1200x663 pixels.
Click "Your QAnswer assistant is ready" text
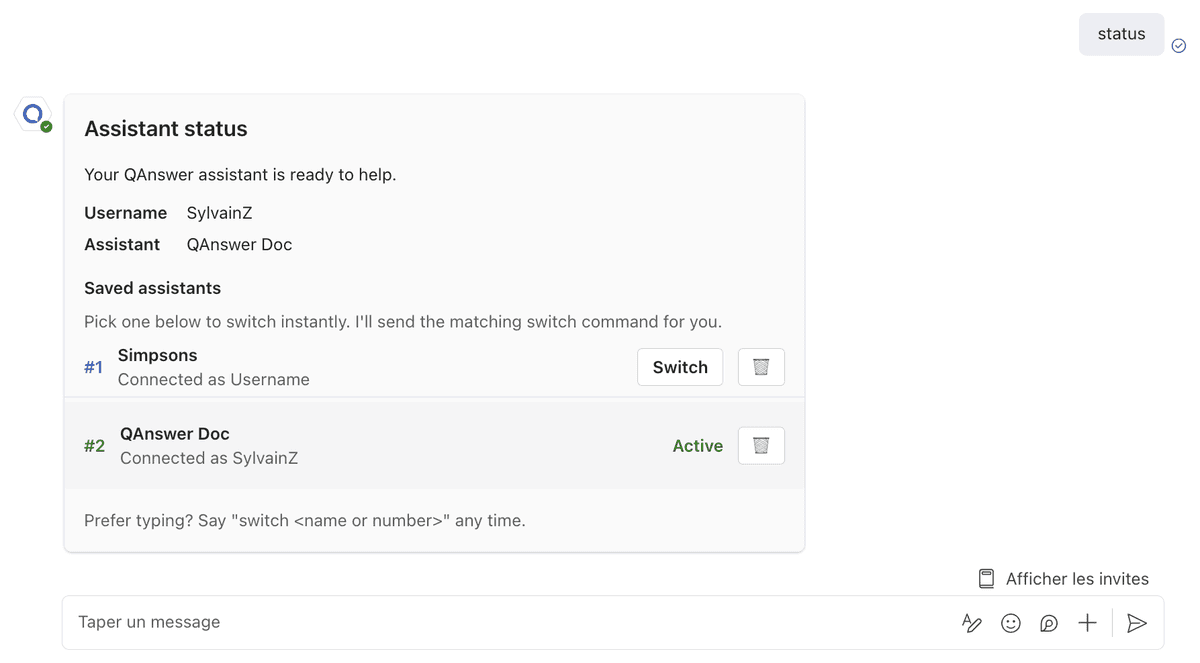[240, 175]
